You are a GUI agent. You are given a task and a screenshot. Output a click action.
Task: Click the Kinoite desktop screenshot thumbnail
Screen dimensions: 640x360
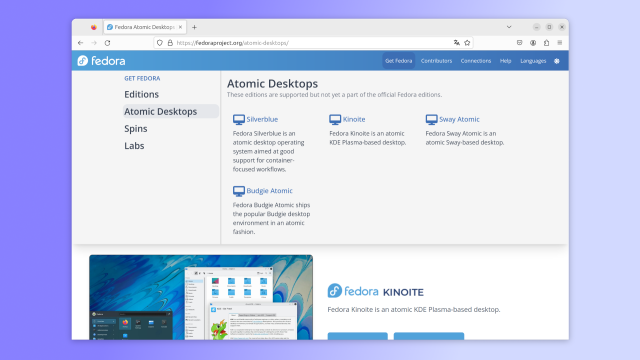coord(201,297)
